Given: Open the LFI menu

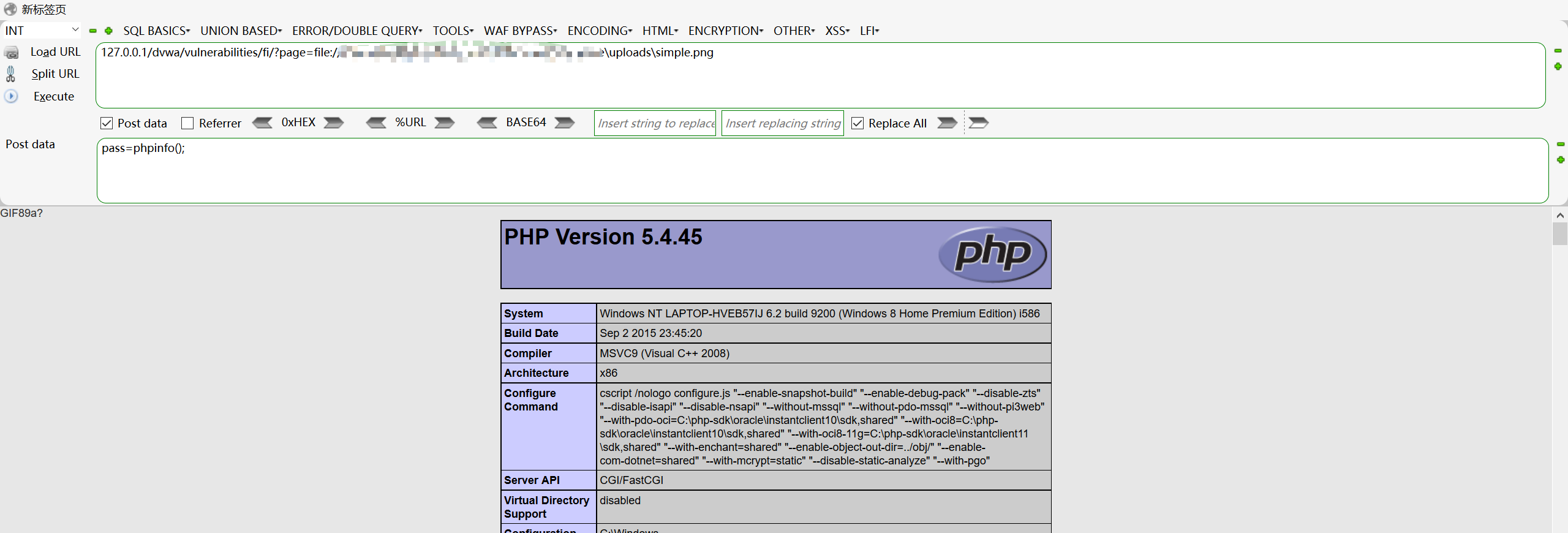Looking at the screenshot, I should [x=869, y=31].
